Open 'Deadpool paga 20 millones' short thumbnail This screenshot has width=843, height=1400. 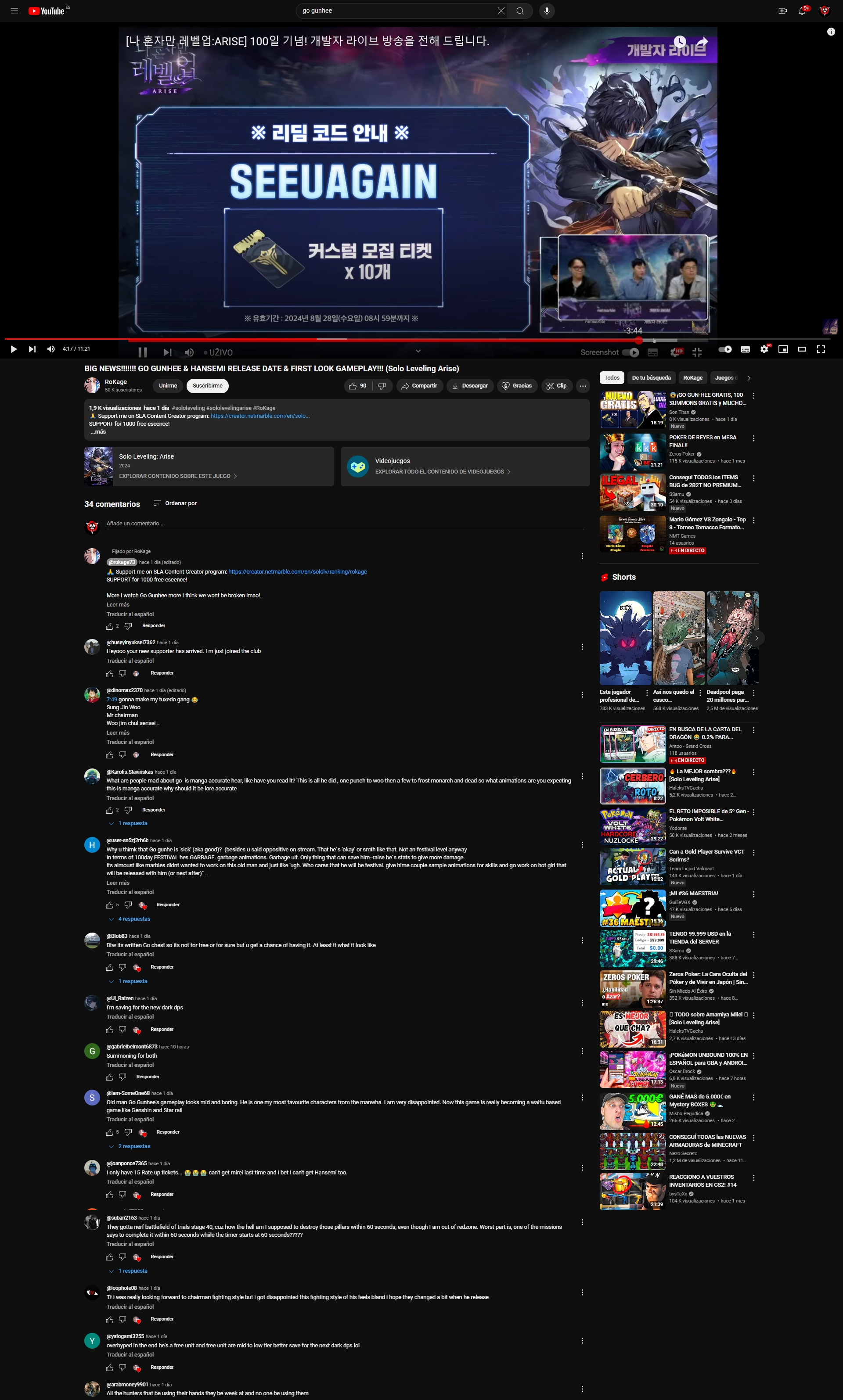(732, 638)
